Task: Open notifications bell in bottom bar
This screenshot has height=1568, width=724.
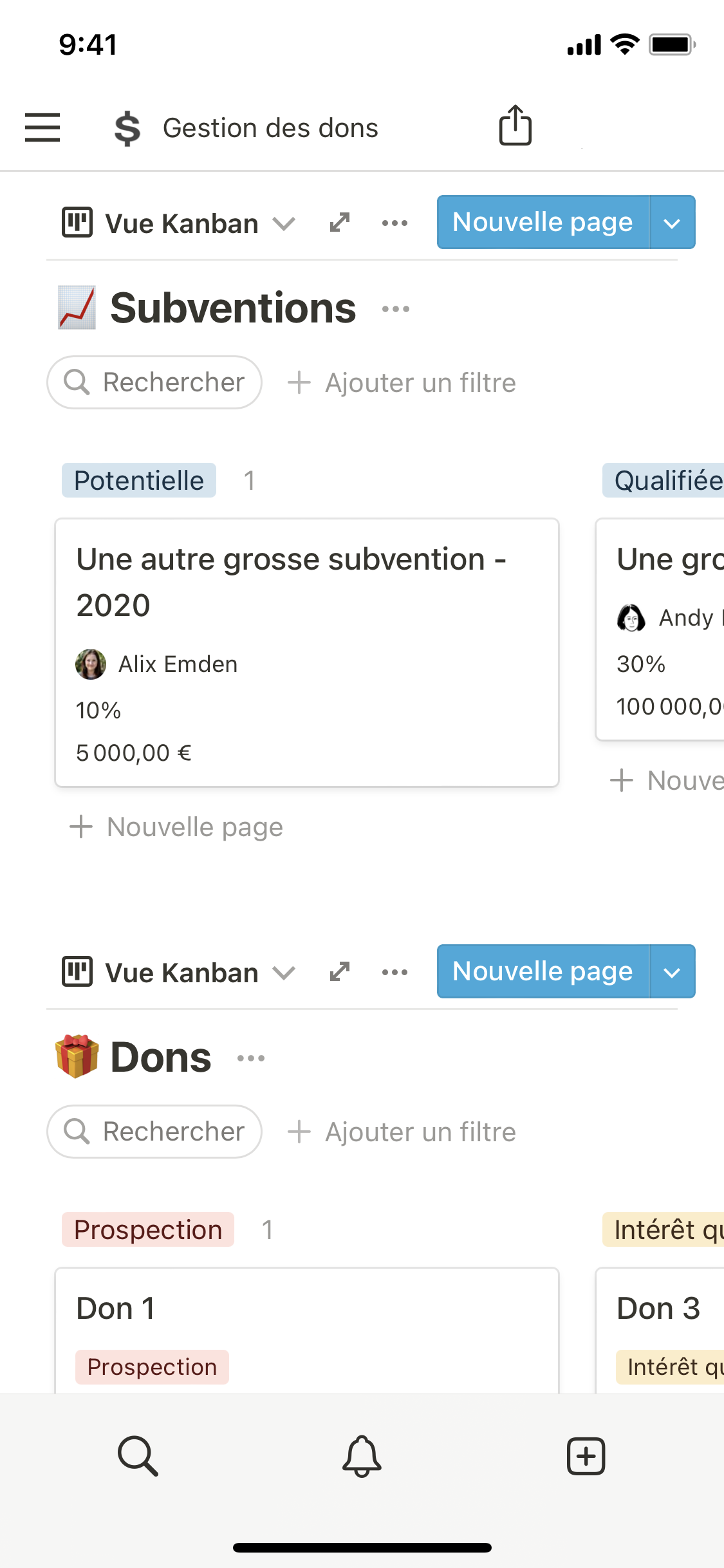Action: pyautogui.click(x=362, y=1455)
